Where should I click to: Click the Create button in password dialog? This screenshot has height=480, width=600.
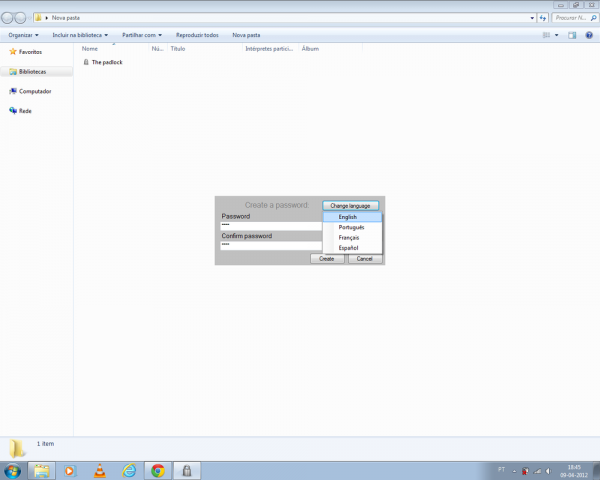point(327,259)
